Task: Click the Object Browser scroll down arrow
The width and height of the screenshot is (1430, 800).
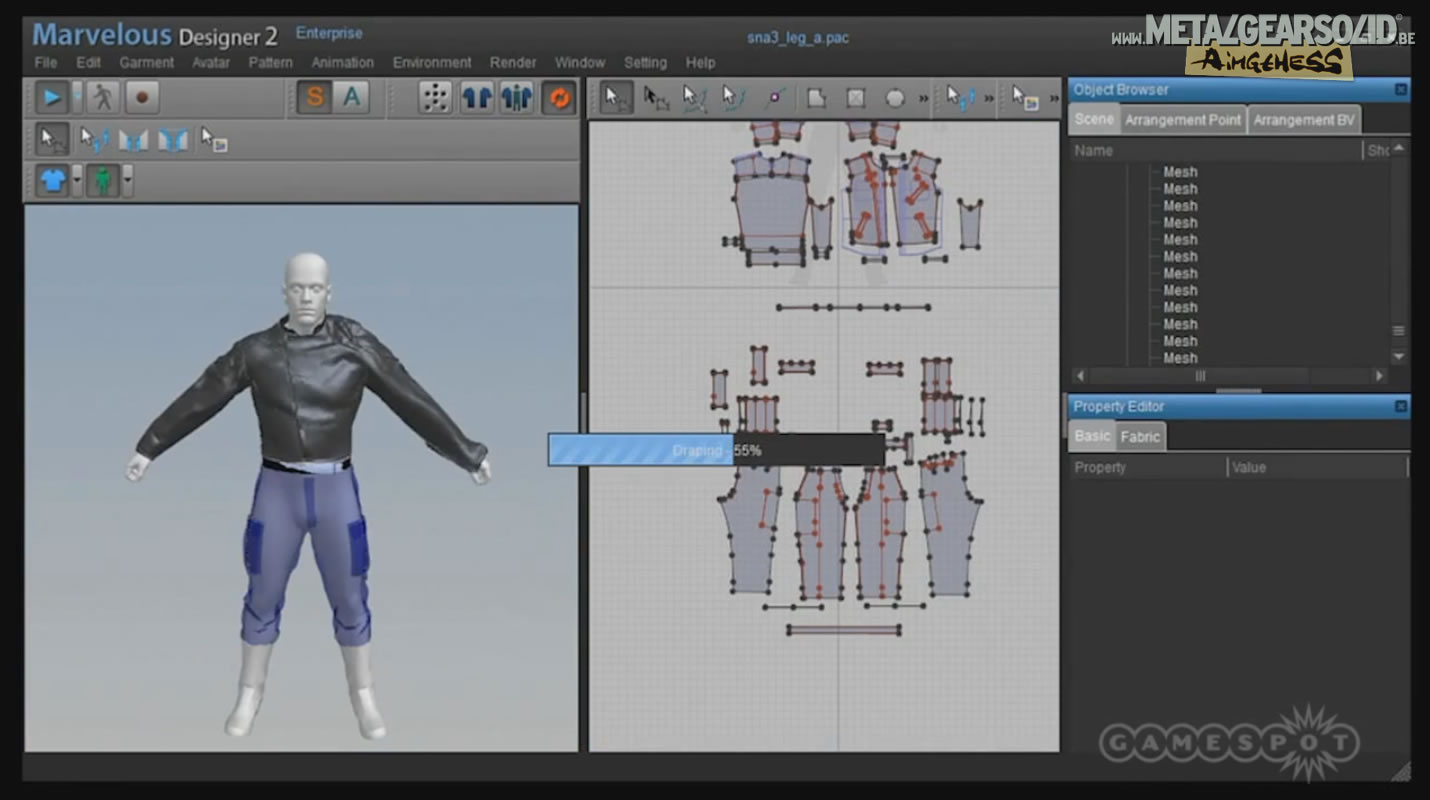Action: click(1399, 356)
